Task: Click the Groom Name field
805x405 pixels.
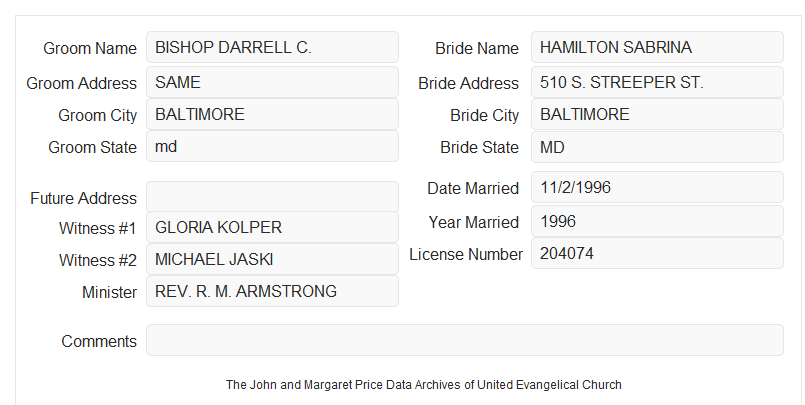Action: pos(272,47)
